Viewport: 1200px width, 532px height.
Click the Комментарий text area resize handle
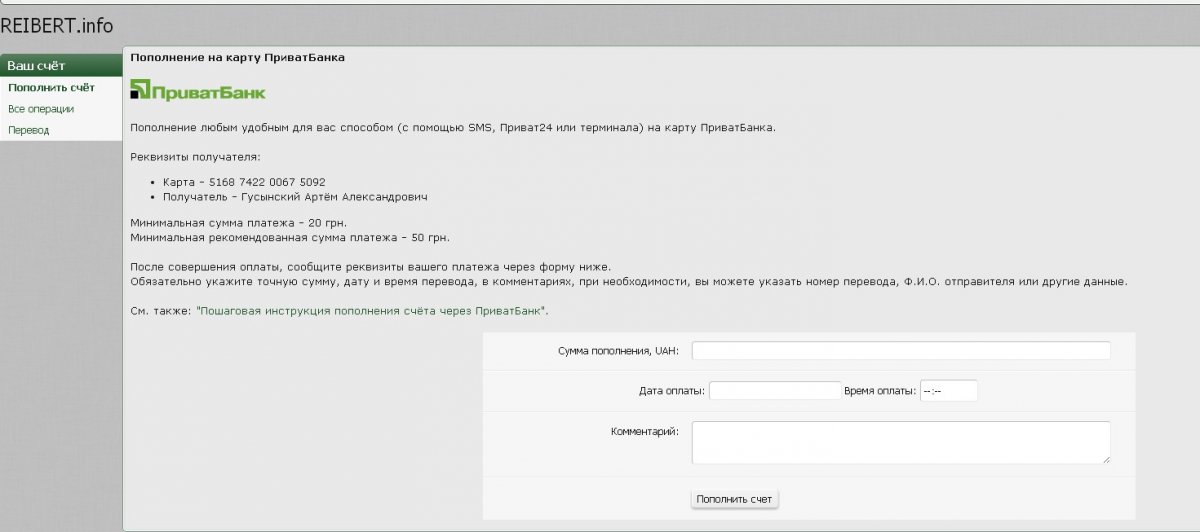(x=1106, y=459)
